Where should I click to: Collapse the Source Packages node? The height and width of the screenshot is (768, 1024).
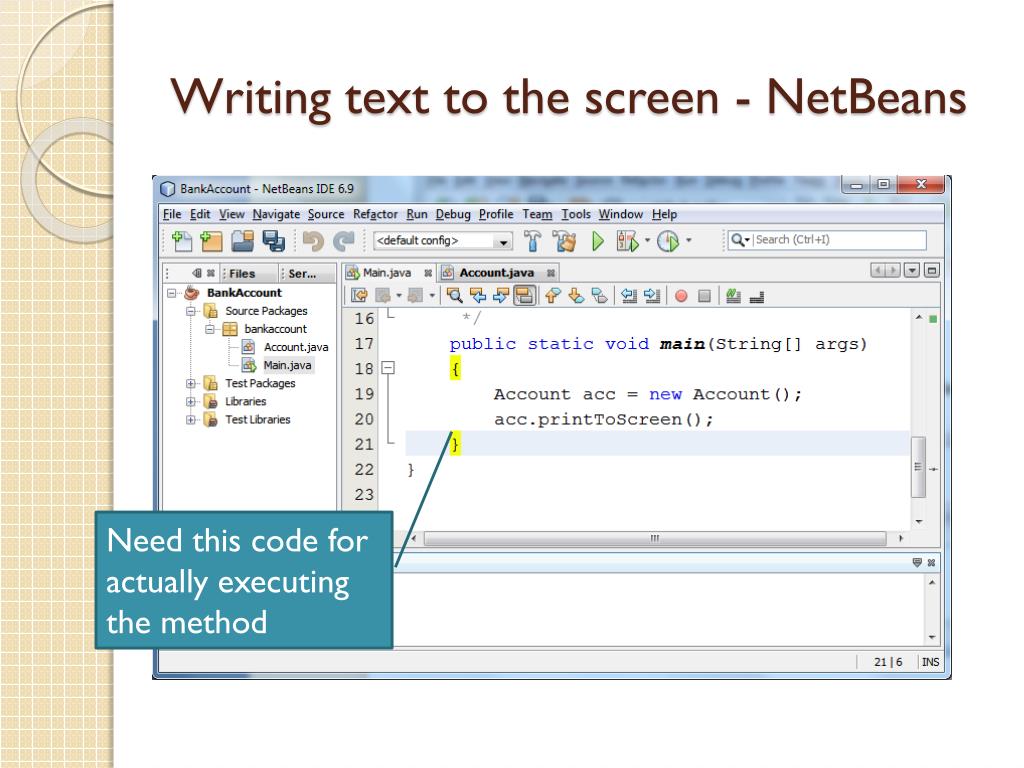pyautogui.click(x=191, y=312)
